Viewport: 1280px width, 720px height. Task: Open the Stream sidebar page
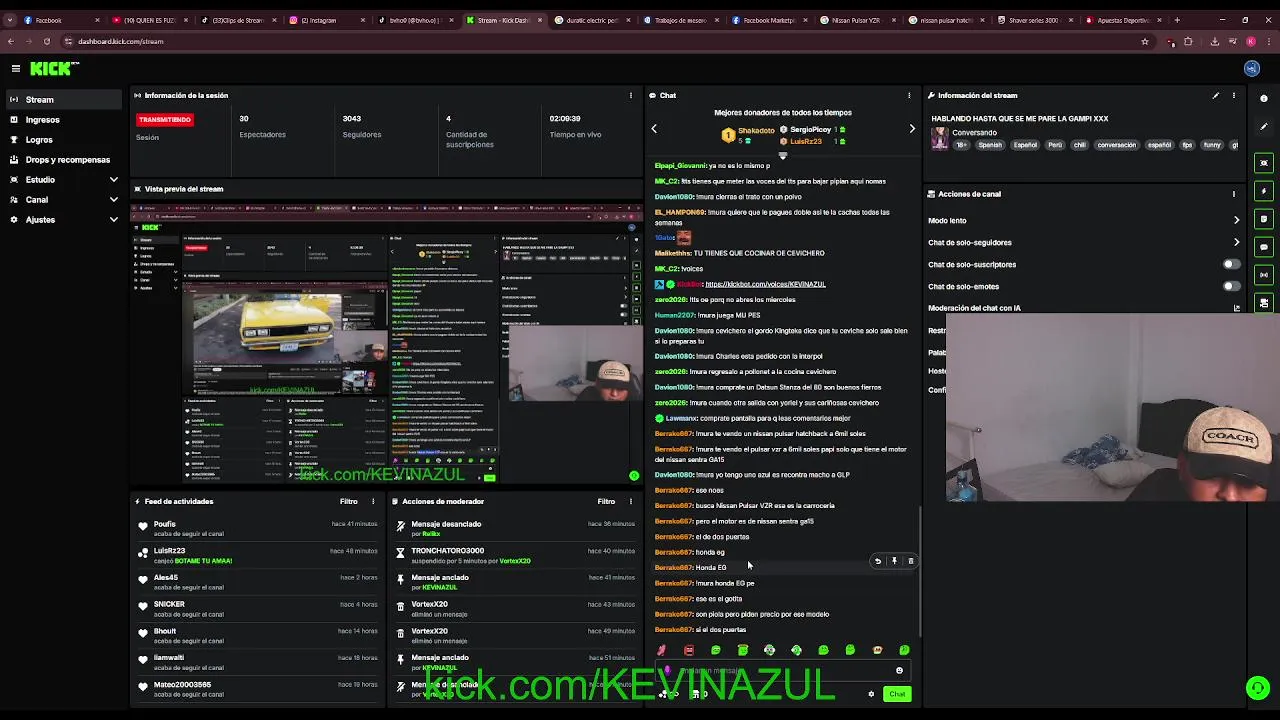pyautogui.click(x=63, y=99)
